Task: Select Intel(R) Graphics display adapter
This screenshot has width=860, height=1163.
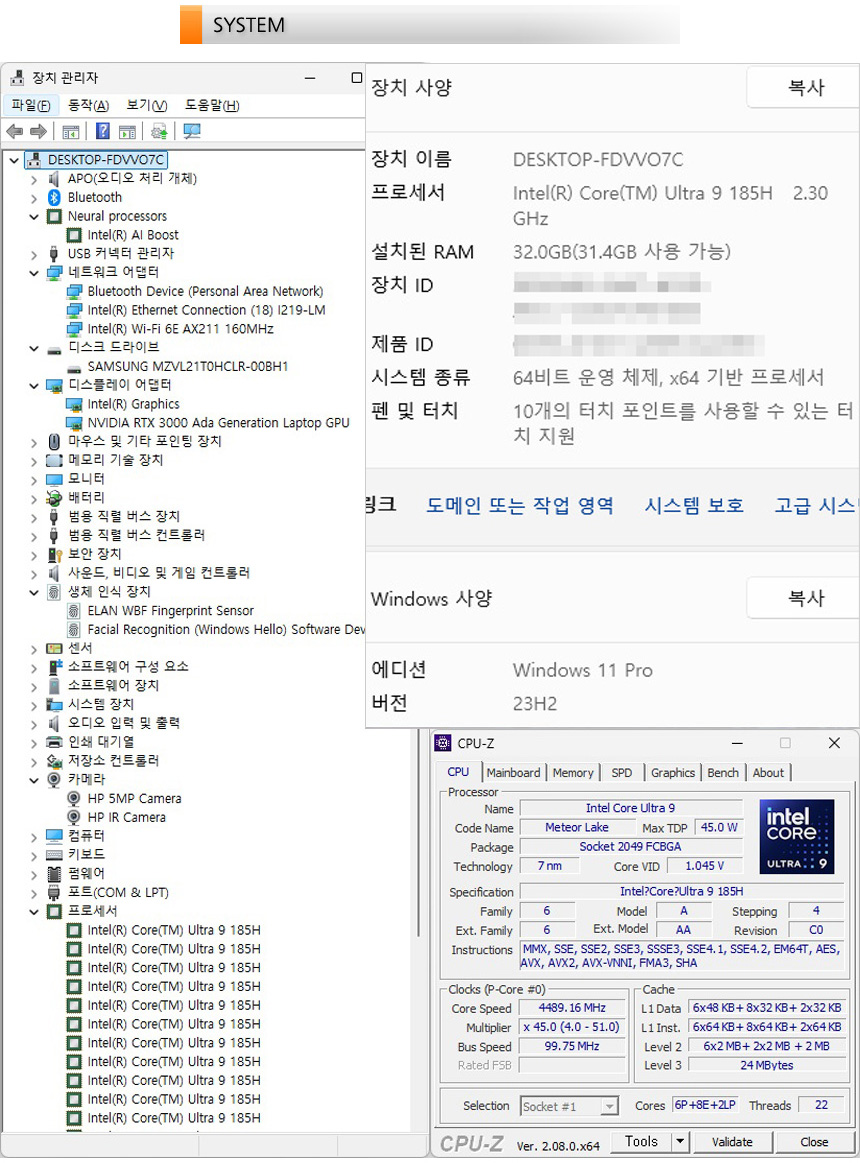Action: point(134,404)
